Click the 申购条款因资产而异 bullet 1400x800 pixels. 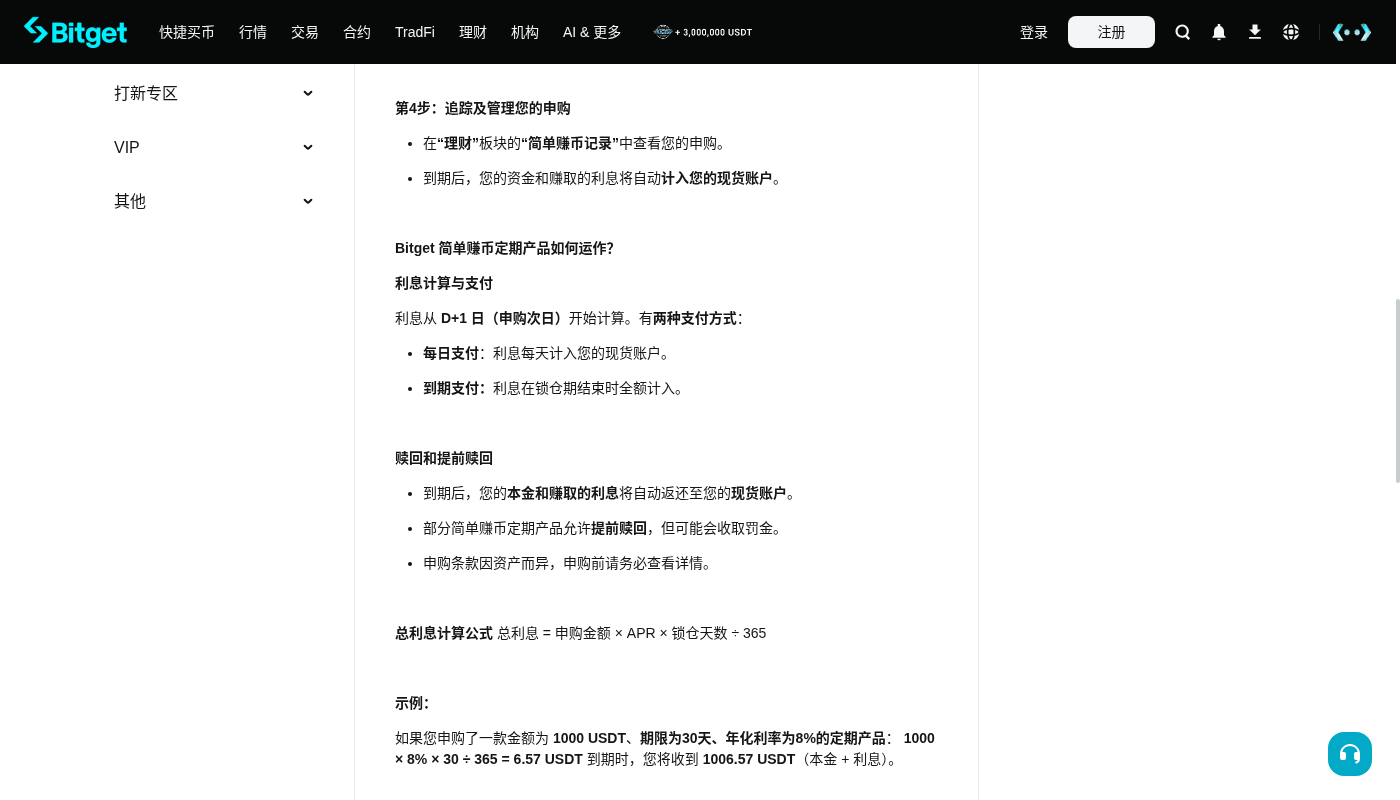570,563
